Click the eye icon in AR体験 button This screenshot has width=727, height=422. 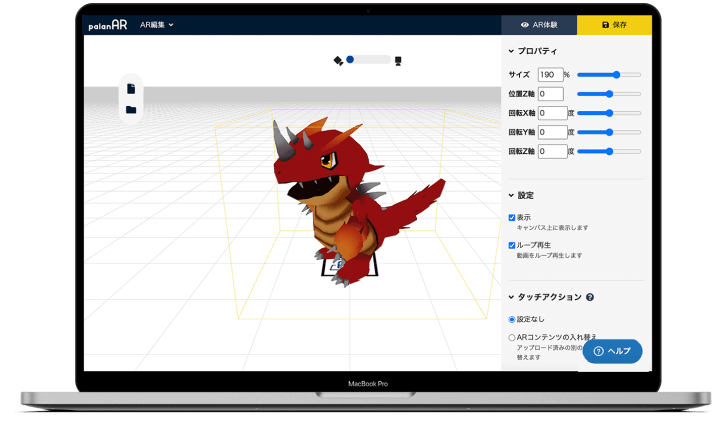tap(524, 25)
